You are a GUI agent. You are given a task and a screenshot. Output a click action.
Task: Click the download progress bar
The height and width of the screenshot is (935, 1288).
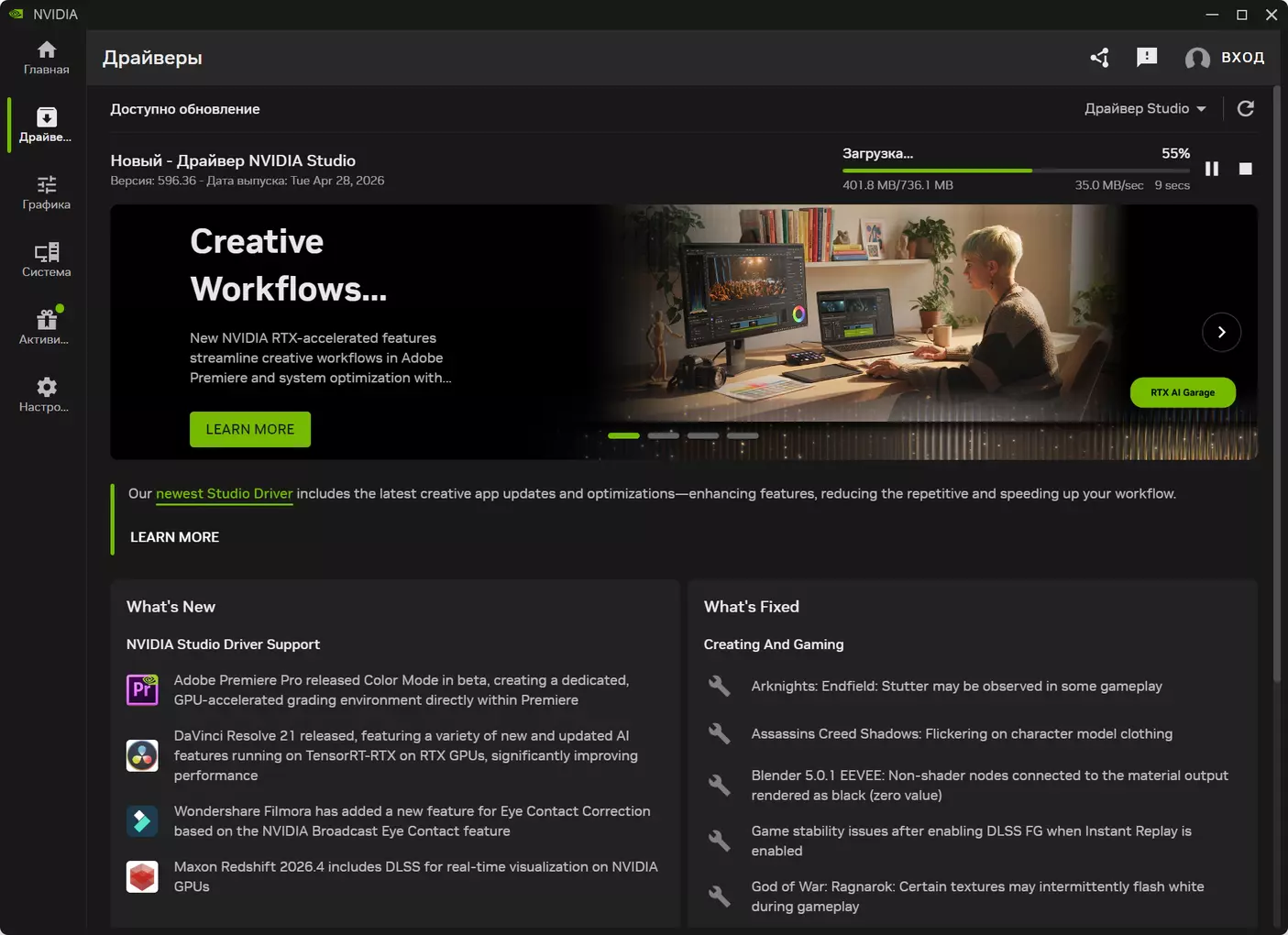click(x=1016, y=170)
